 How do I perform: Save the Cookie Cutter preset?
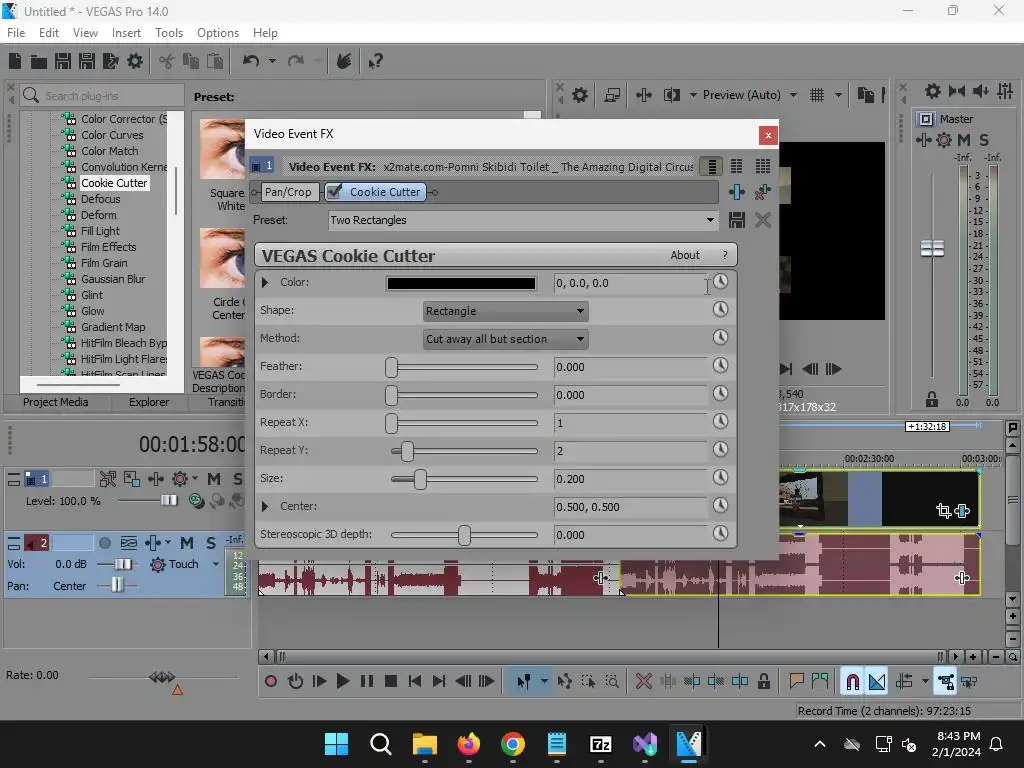pyautogui.click(x=737, y=220)
